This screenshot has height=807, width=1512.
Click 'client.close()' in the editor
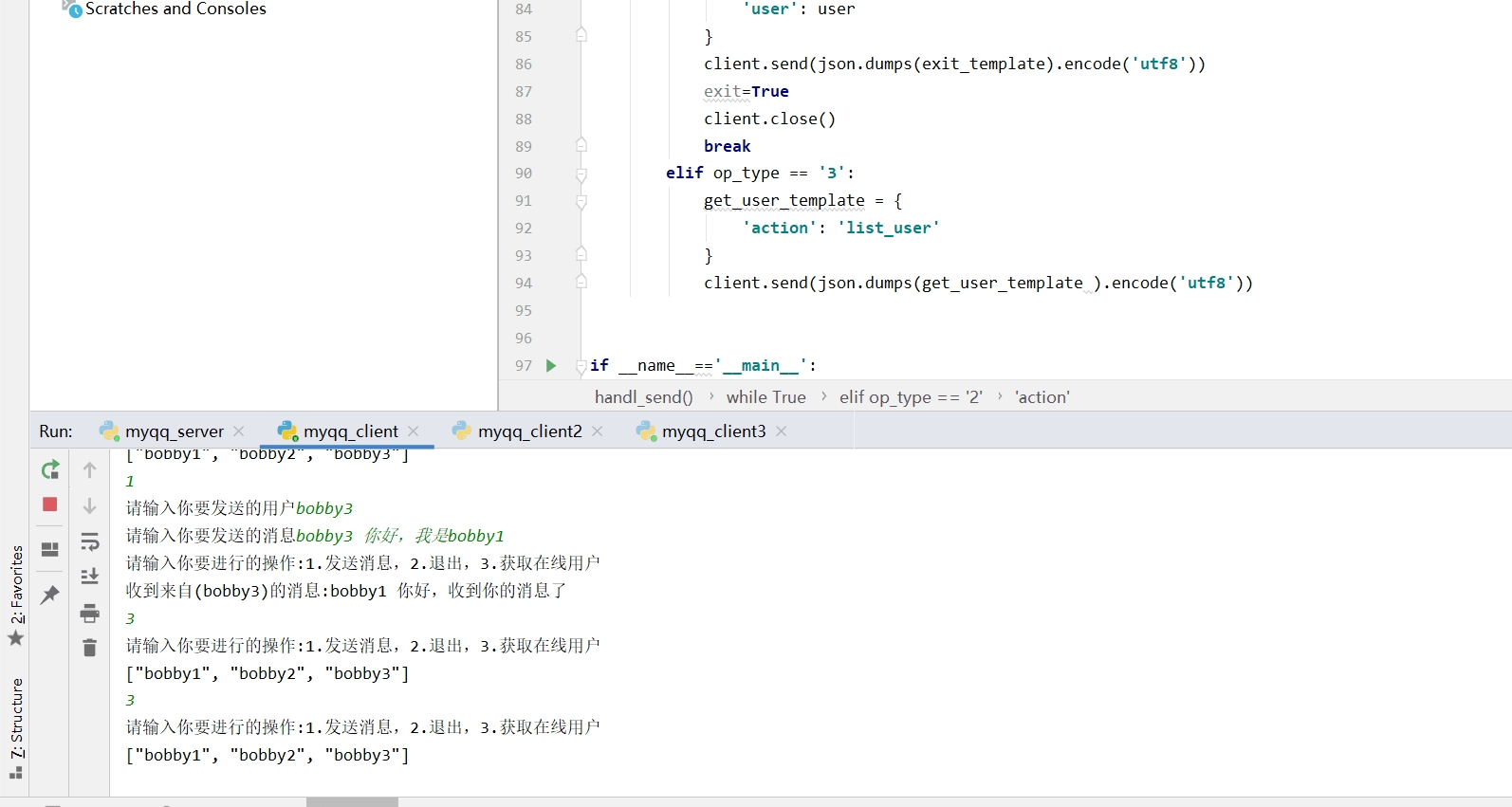tap(770, 119)
